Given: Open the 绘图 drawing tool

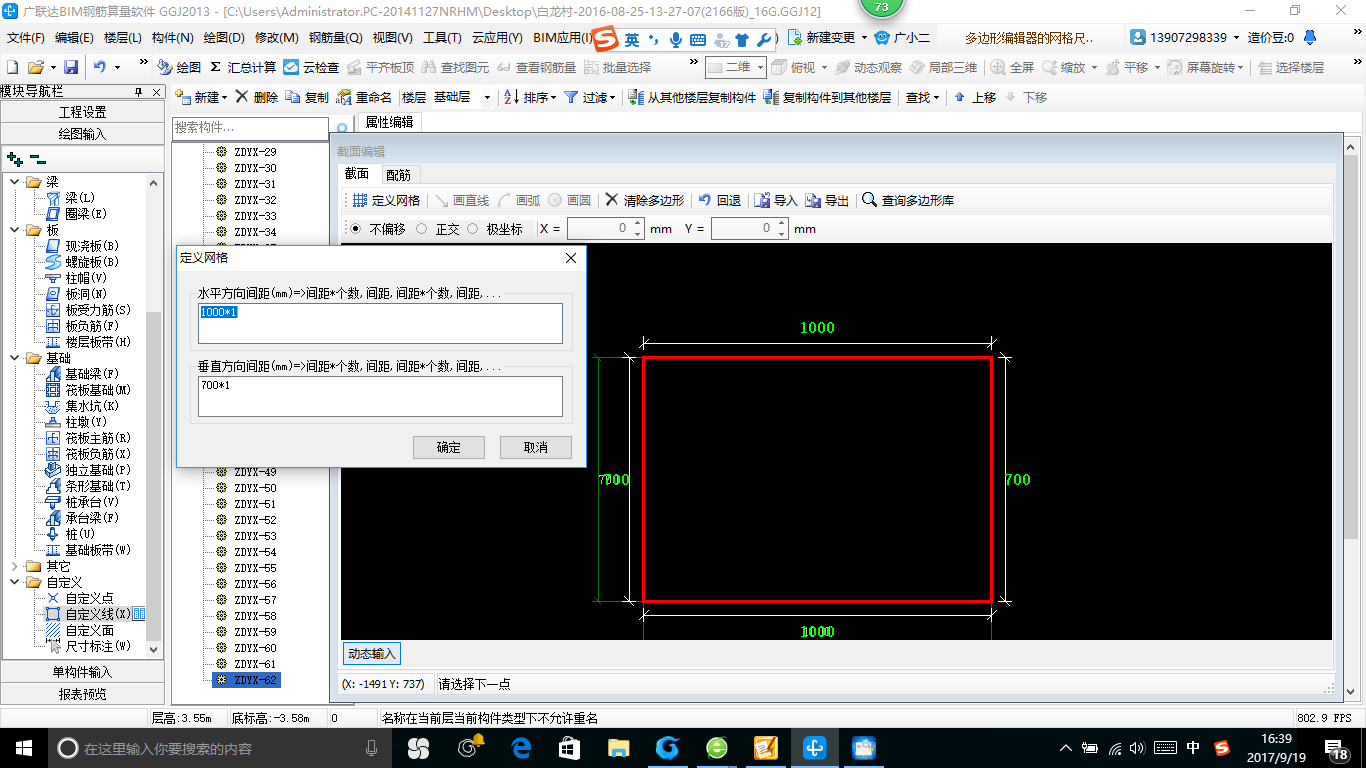Looking at the screenshot, I should point(179,67).
